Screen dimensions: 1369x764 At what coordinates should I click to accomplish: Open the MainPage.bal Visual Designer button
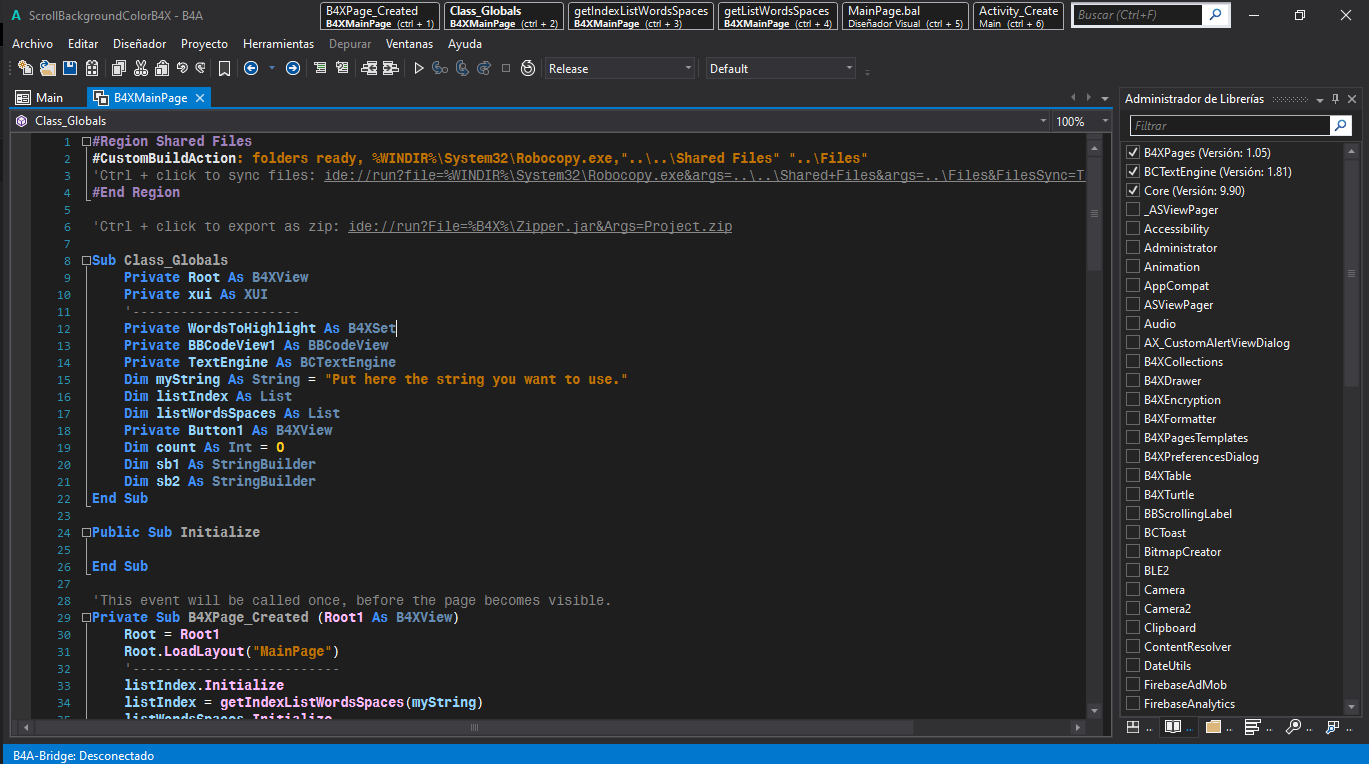[906, 16]
